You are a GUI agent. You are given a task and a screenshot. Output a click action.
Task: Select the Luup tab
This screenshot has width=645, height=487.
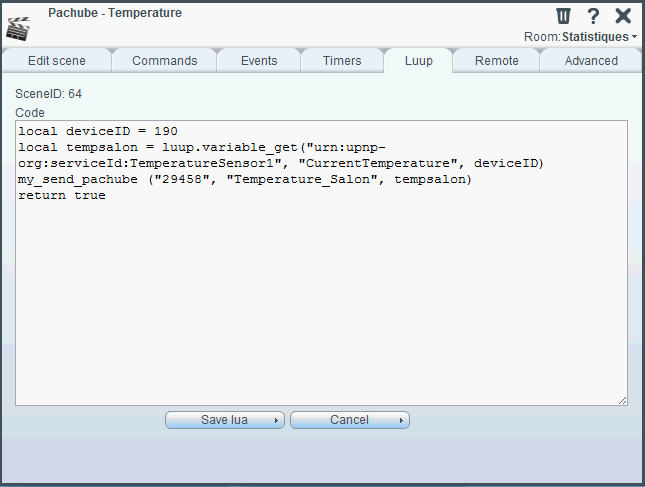[418, 60]
